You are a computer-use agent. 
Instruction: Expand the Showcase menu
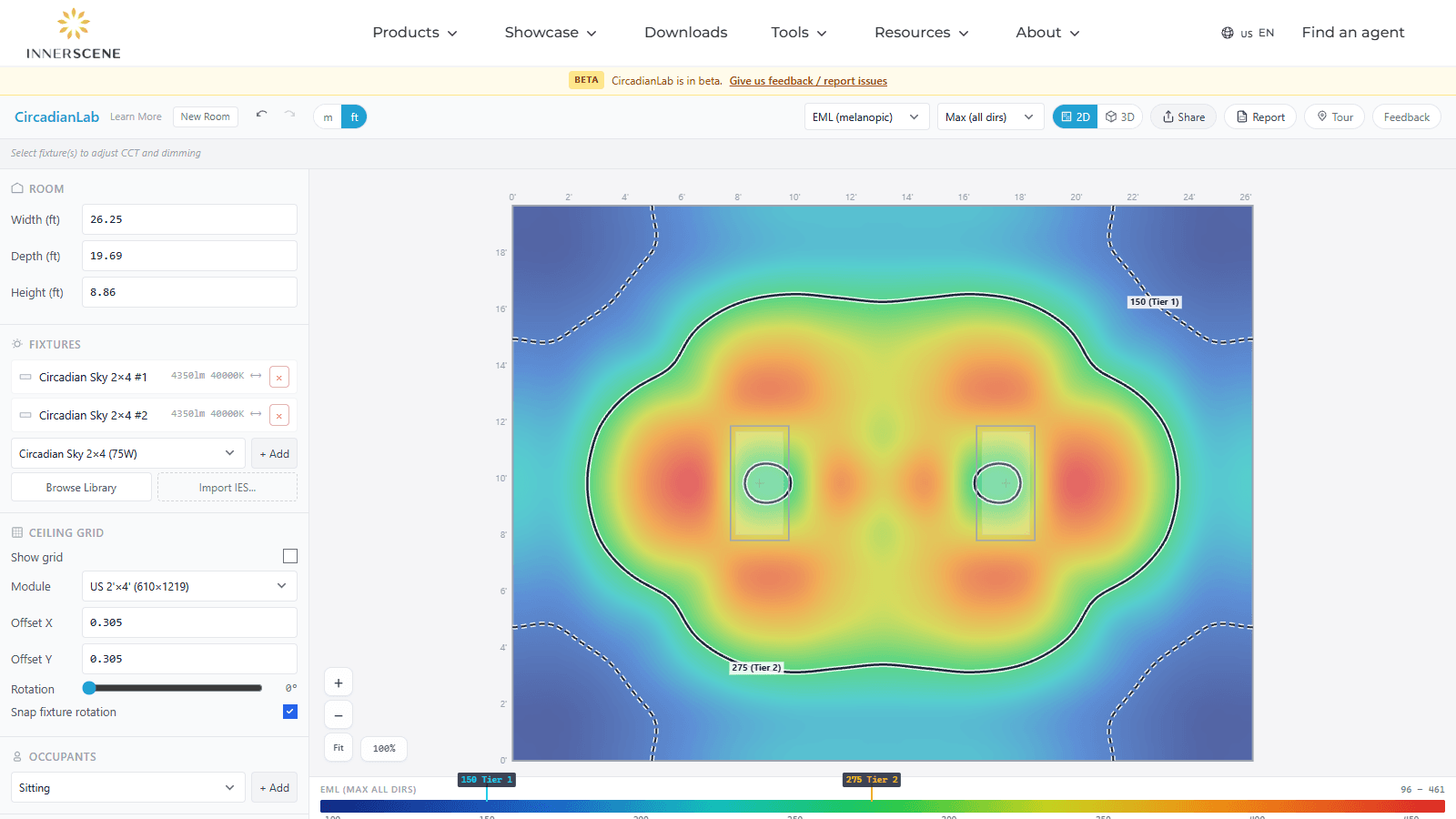click(x=551, y=33)
